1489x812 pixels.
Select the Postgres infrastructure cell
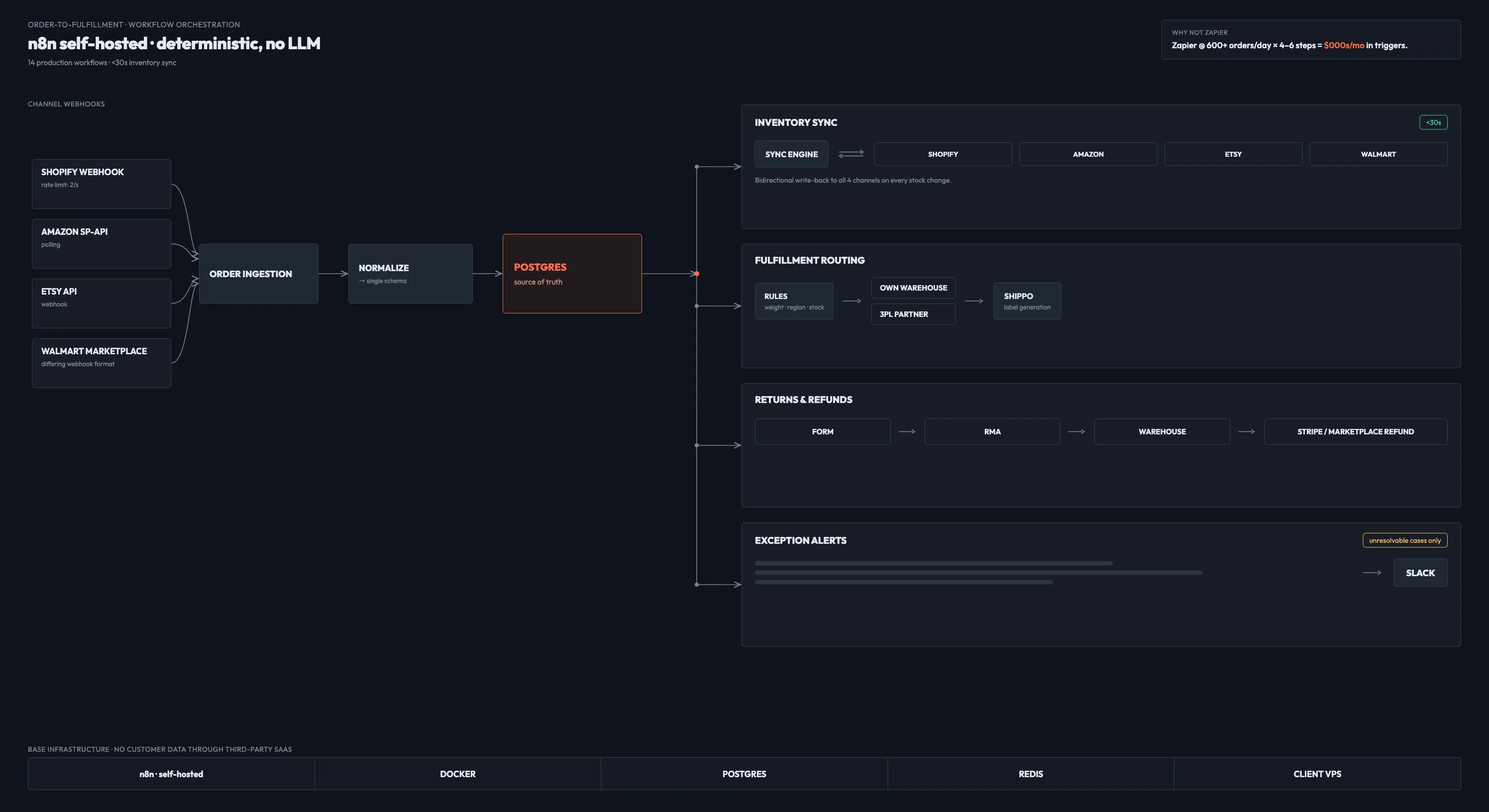pos(744,774)
